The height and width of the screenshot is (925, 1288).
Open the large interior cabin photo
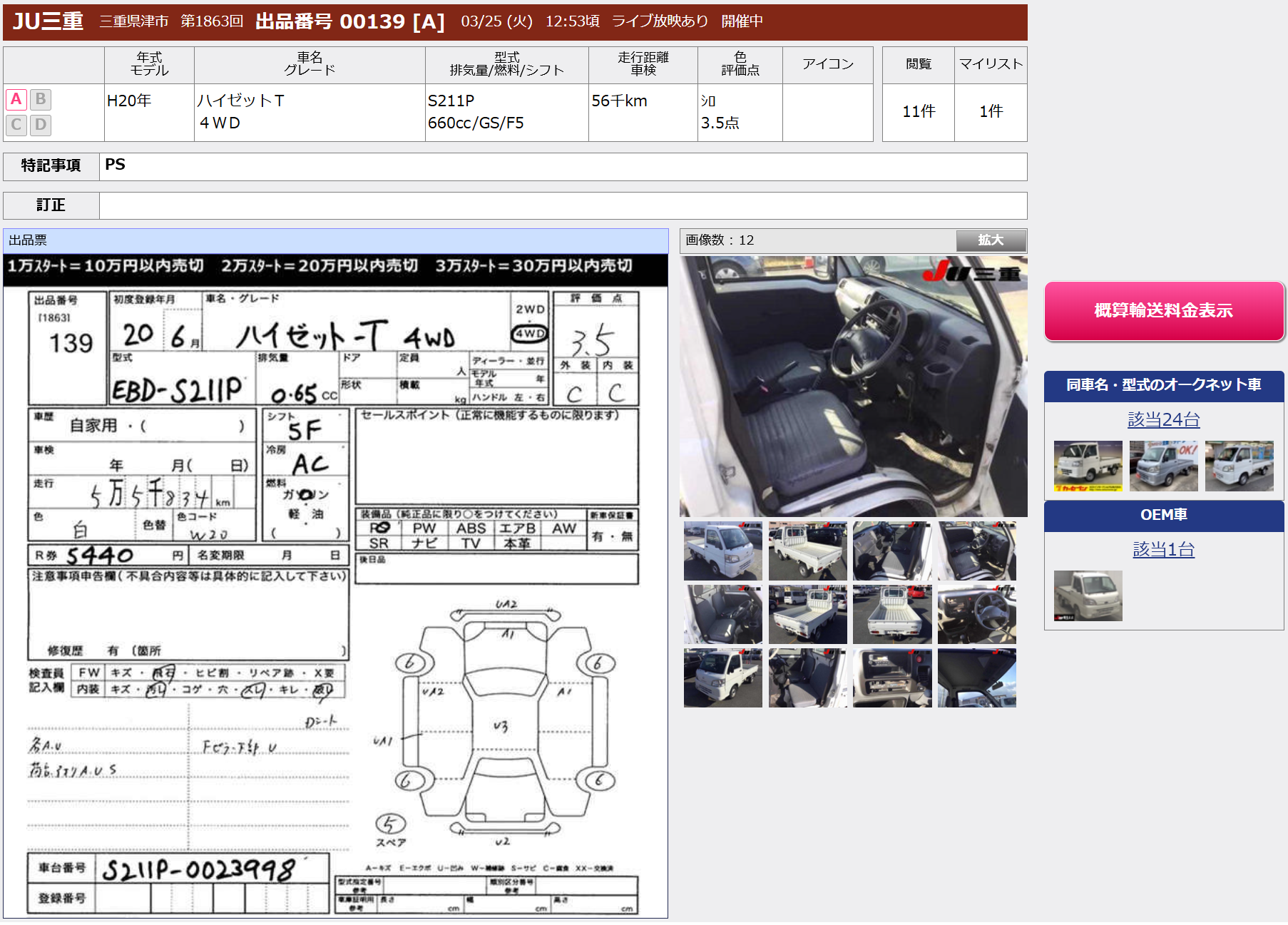(x=853, y=387)
